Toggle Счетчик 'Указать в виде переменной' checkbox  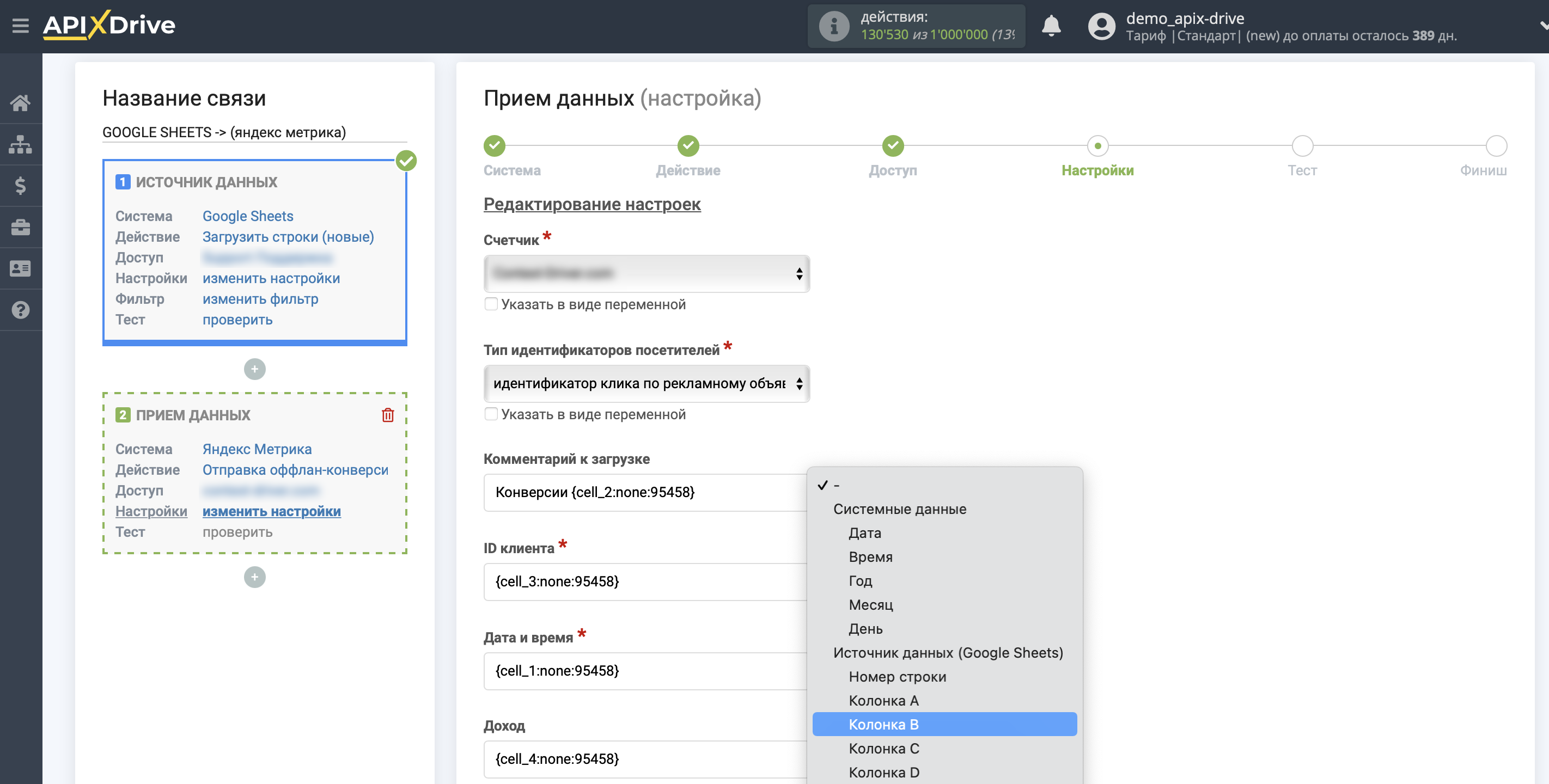pos(491,304)
